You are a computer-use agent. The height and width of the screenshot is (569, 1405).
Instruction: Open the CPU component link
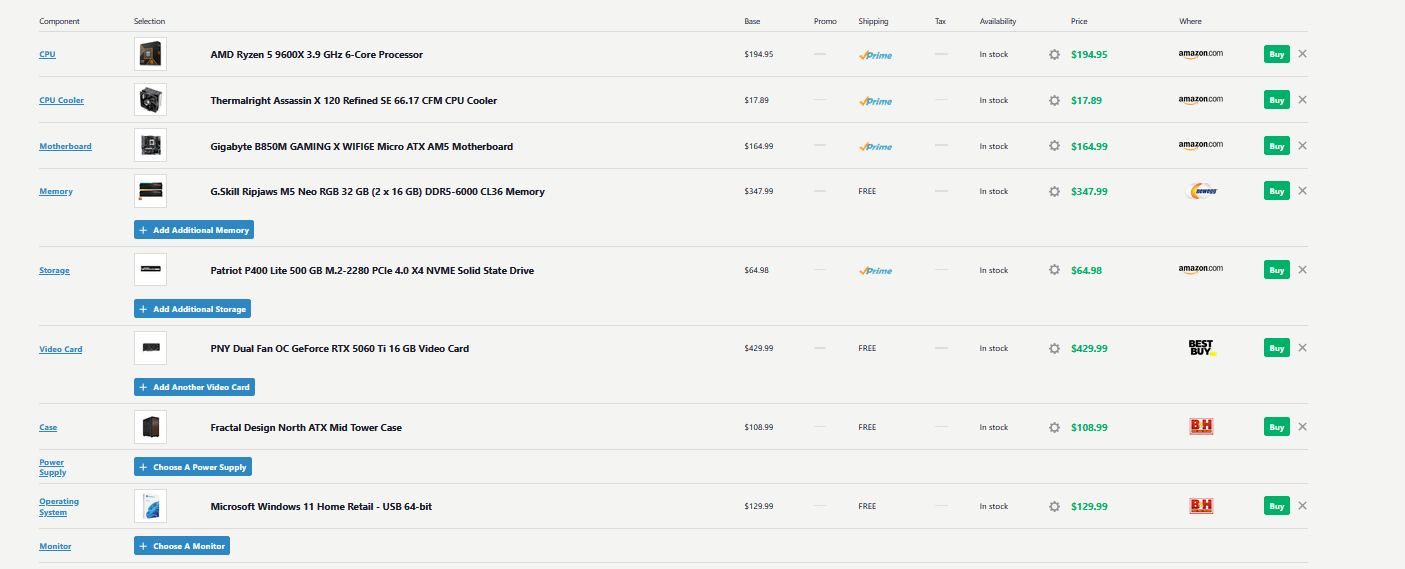[47, 54]
